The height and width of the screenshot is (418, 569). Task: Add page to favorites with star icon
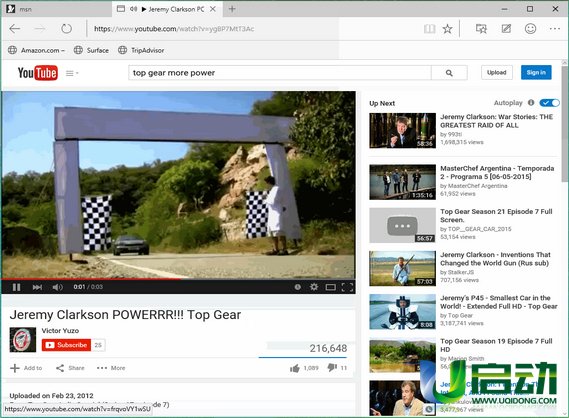point(447,29)
